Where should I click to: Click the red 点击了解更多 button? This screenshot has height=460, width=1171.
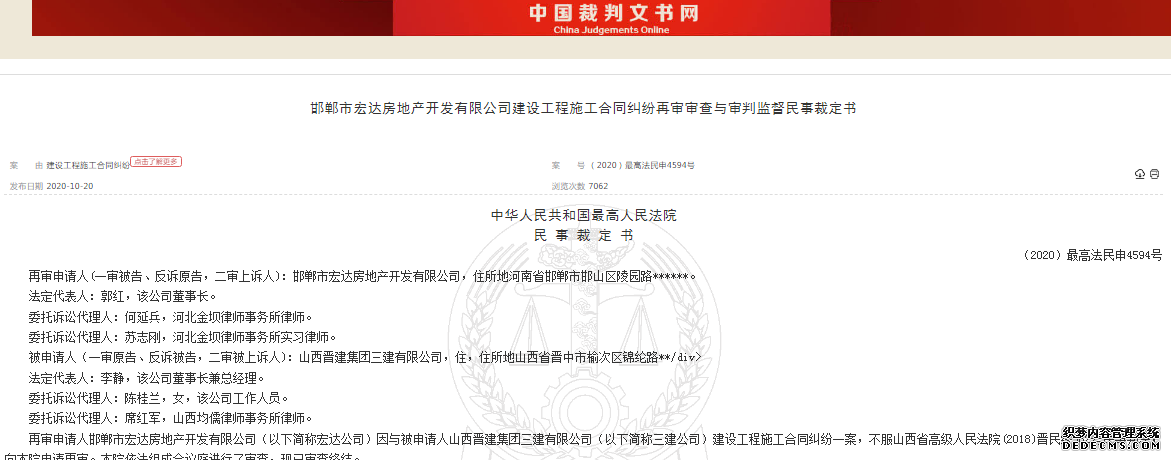click(x=156, y=161)
